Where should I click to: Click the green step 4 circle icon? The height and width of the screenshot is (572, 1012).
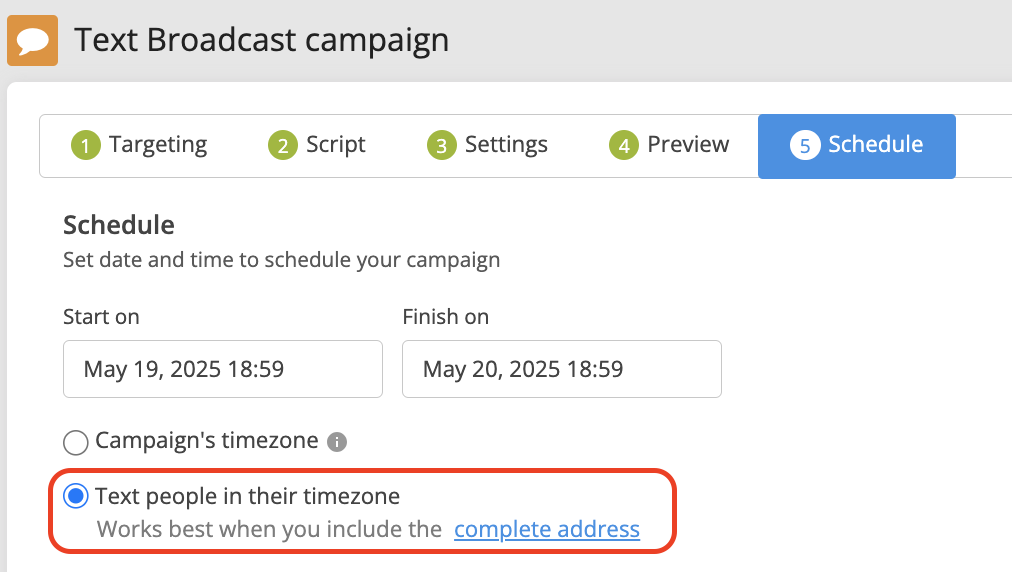click(623, 145)
